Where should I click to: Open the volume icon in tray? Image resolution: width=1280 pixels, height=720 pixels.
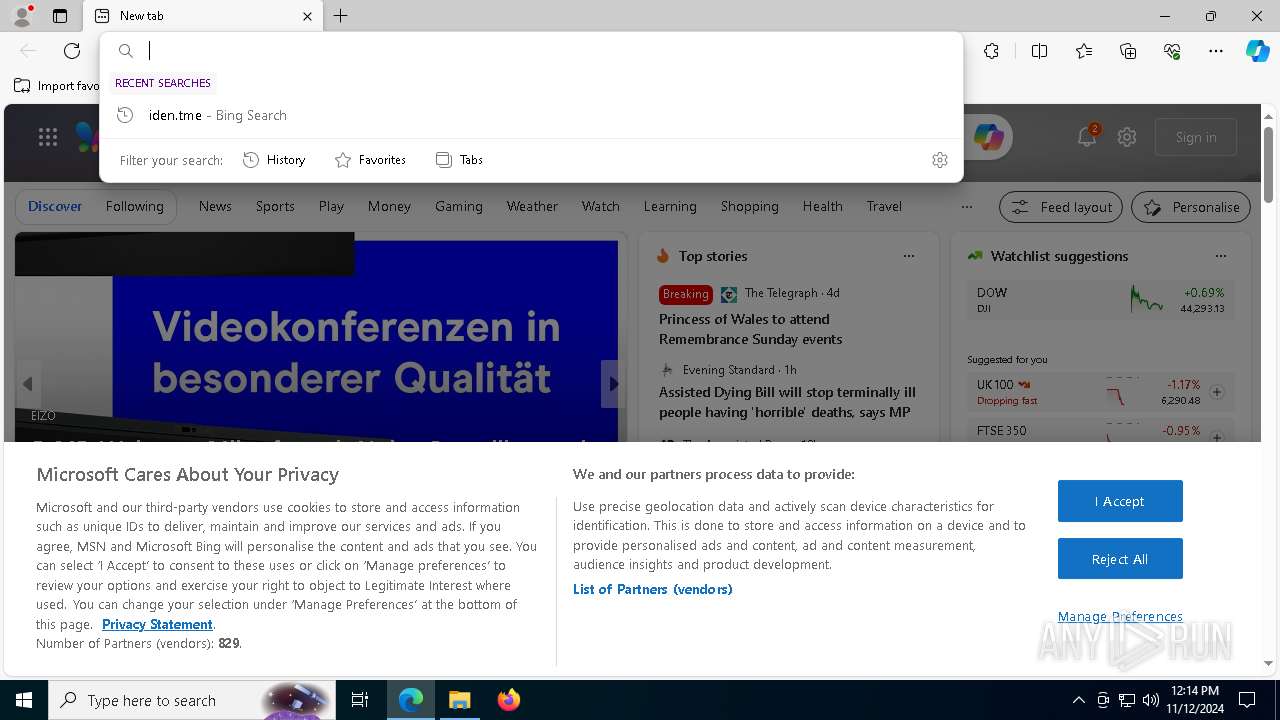click(x=1151, y=700)
